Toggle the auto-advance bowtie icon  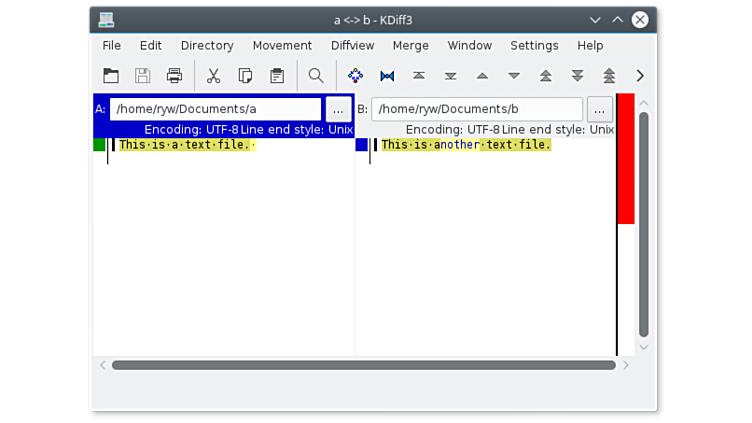387,76
